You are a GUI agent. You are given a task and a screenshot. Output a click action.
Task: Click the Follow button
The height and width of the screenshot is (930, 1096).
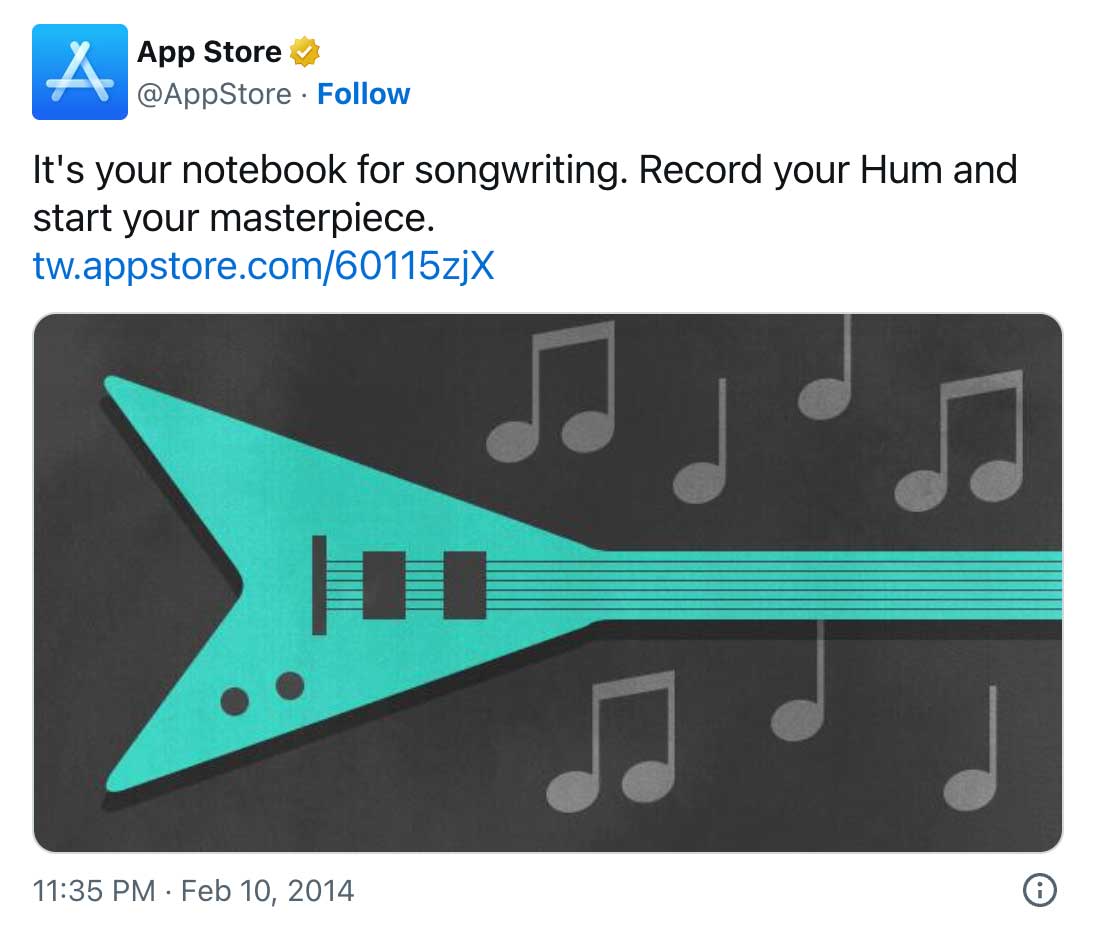(364, 94)
